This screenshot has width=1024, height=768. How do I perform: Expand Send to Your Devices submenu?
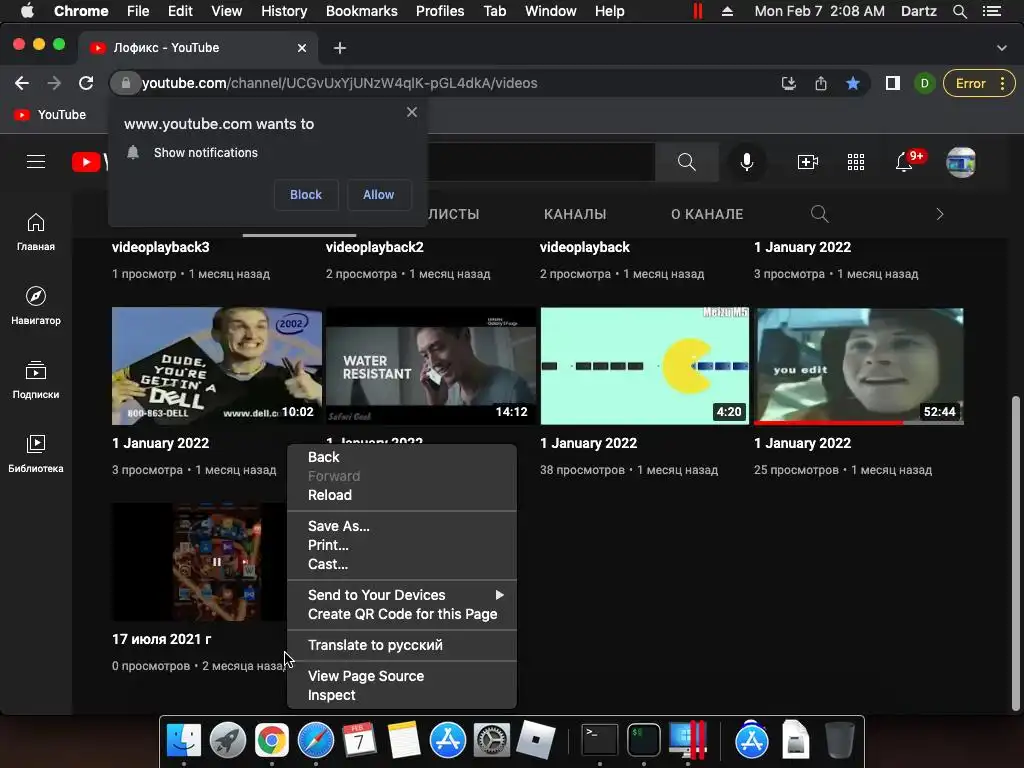pos(402,595)
